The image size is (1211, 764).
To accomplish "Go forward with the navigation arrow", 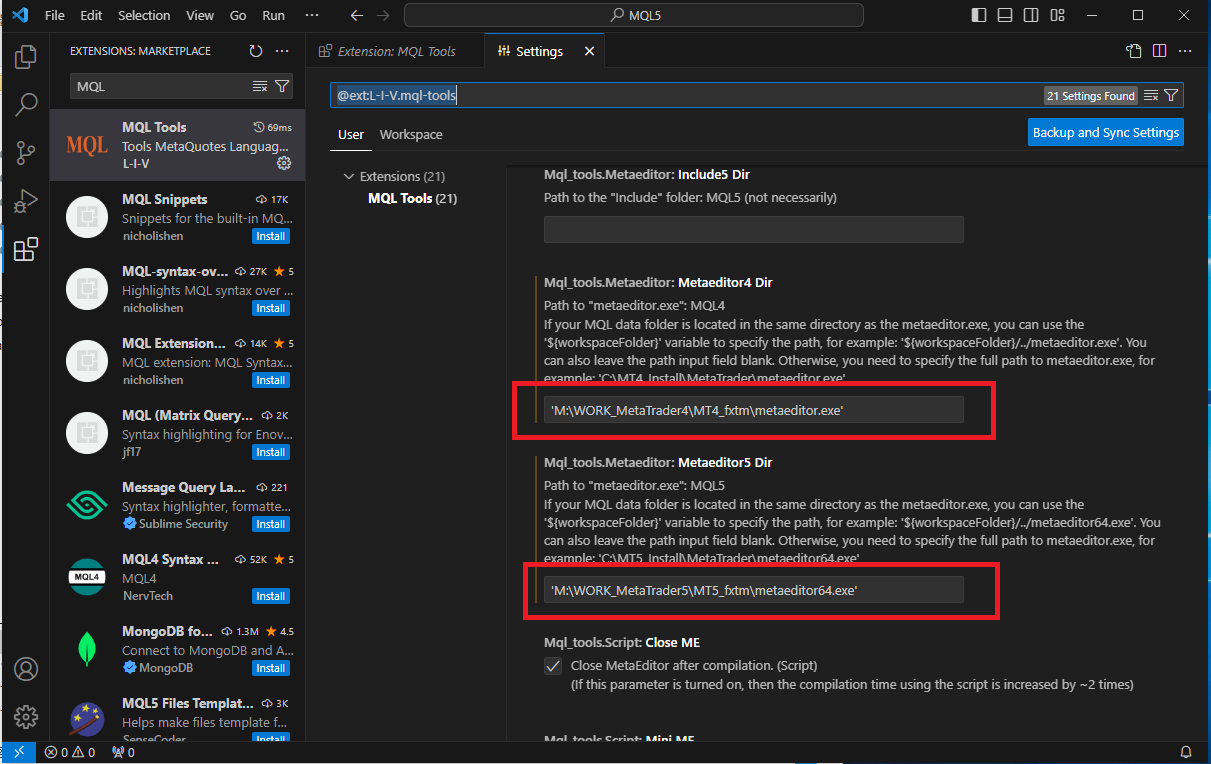I will coord(385,15).
